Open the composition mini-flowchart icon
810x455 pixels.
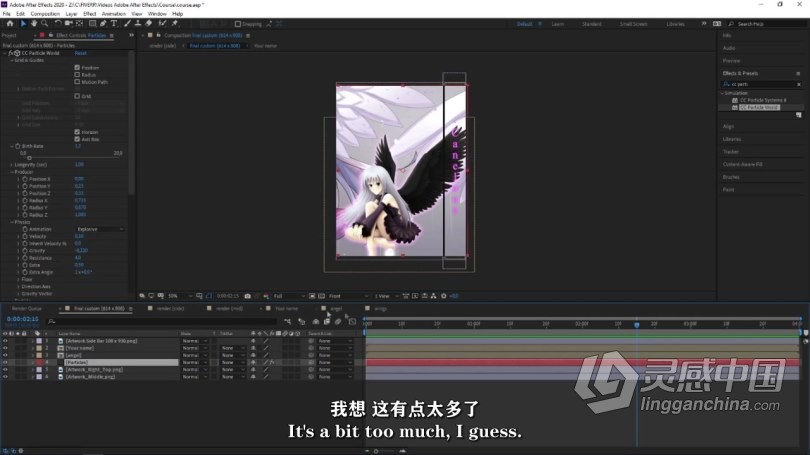(x=288, y=321)
